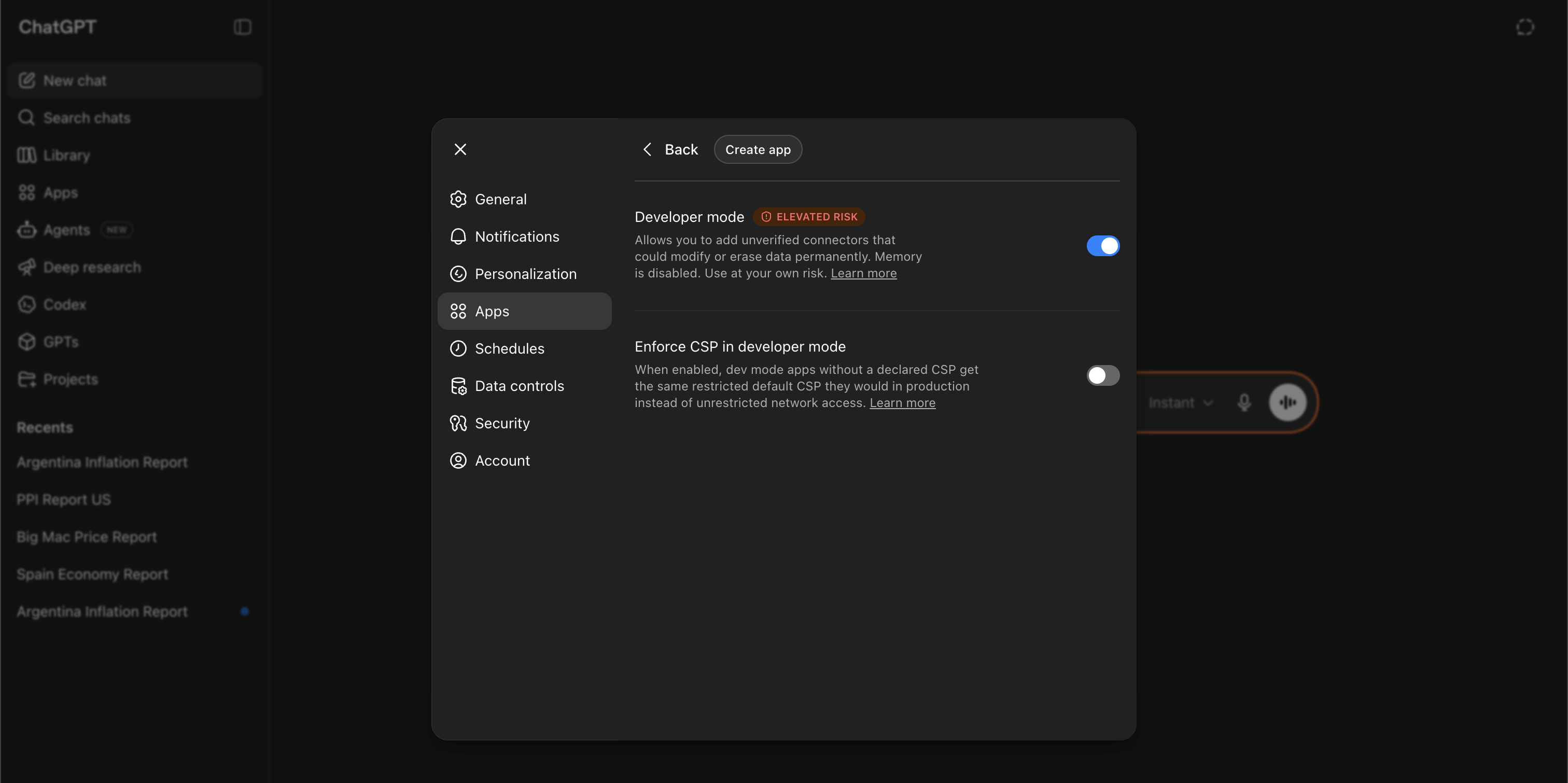Click the Personalization icon in settings
This screenshot has height=783, width=1568.
458,274
